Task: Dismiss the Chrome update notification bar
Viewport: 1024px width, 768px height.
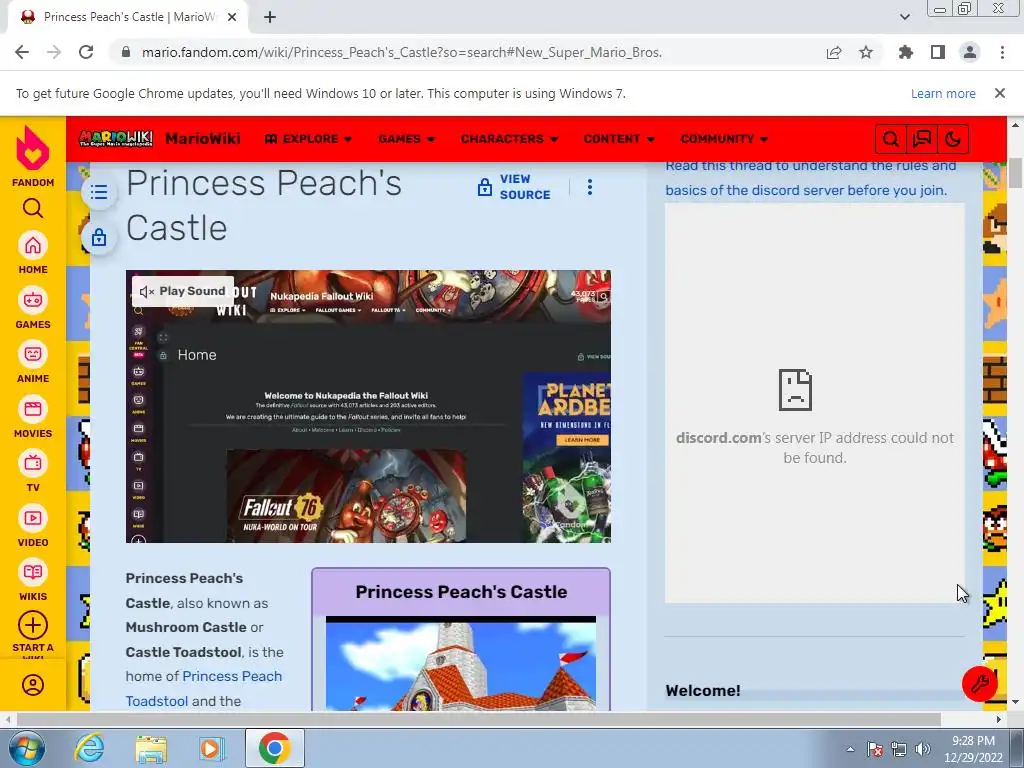Action: (x=1000, y=93)
